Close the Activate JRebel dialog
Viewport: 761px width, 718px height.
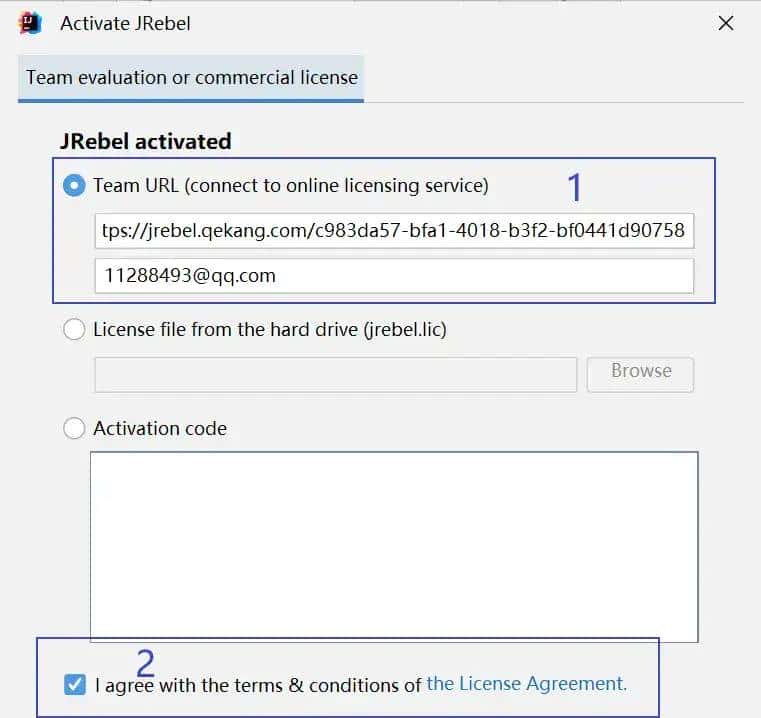pos(727,24)
